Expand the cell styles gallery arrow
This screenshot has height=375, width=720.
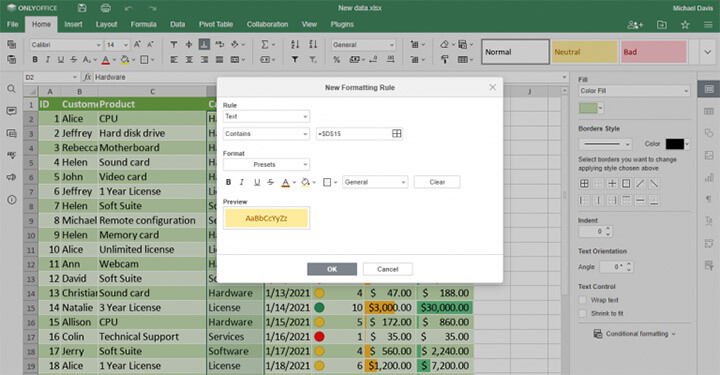pyautogui.click(x=707, y=52)
